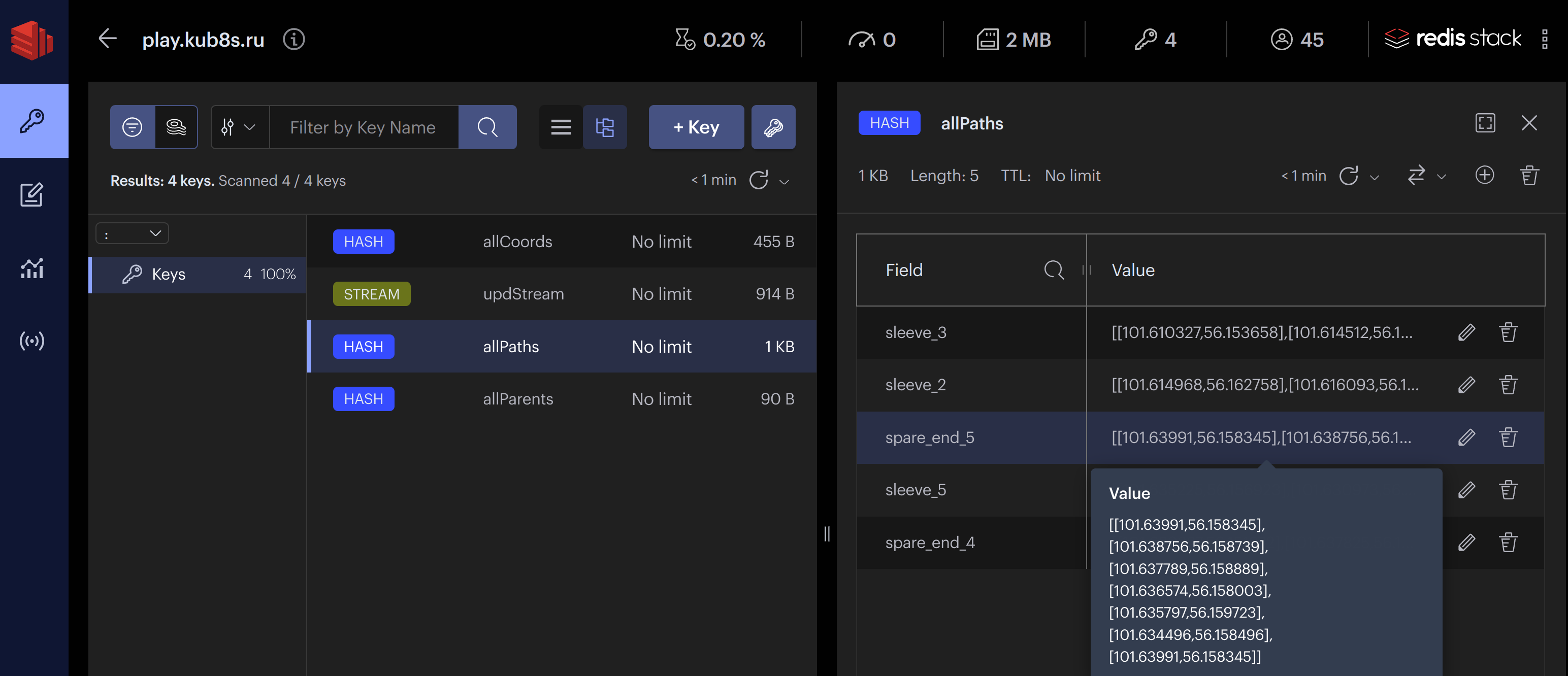
Task: Delete the spare_end_5 field
Action: pos(1509,437)
